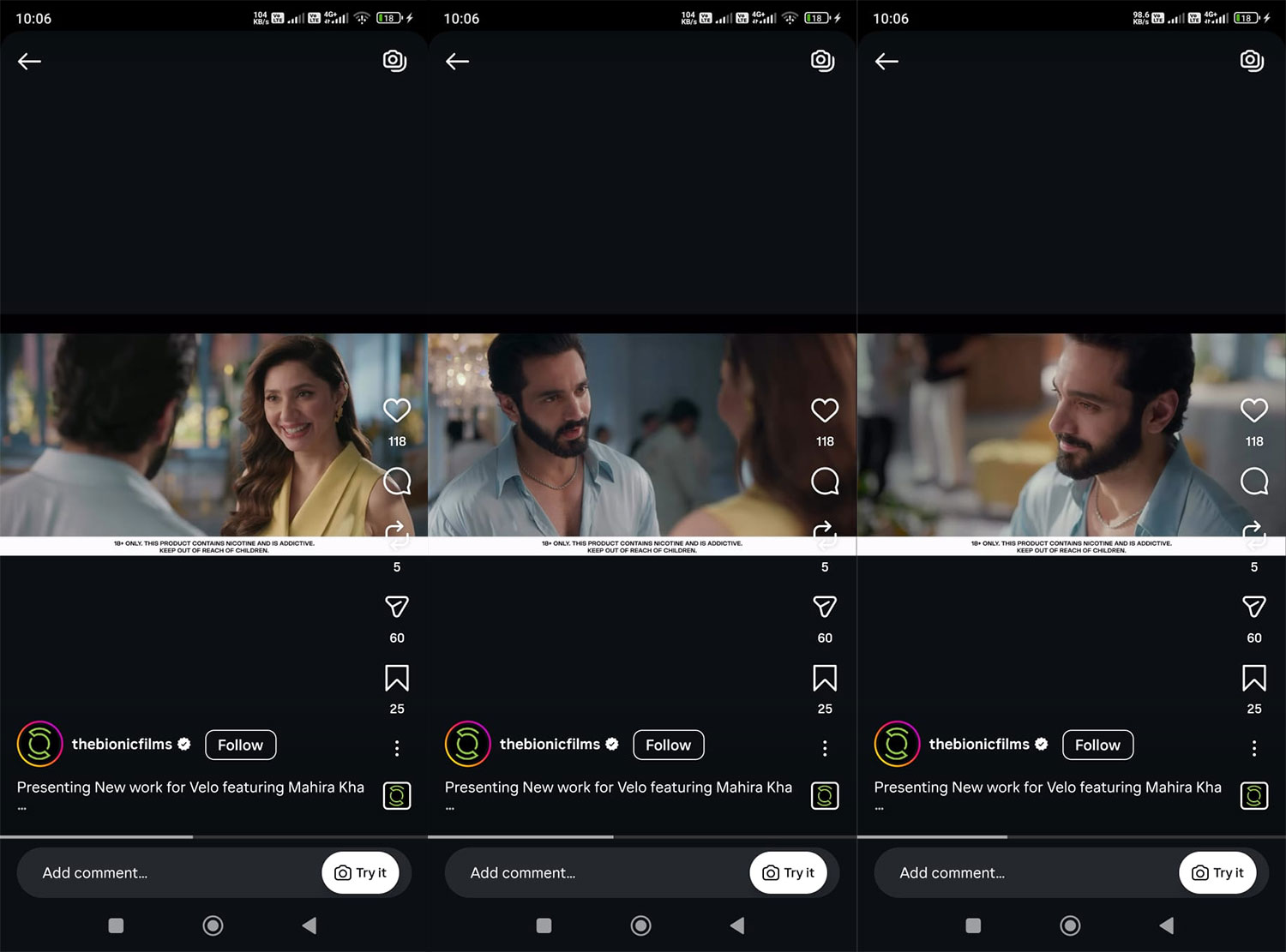Like the reel showing the smiling woman in yellow
Image resolution: width=1286 pixels, height=952 pixels.
pyautogui.click(x=397, y=410)
